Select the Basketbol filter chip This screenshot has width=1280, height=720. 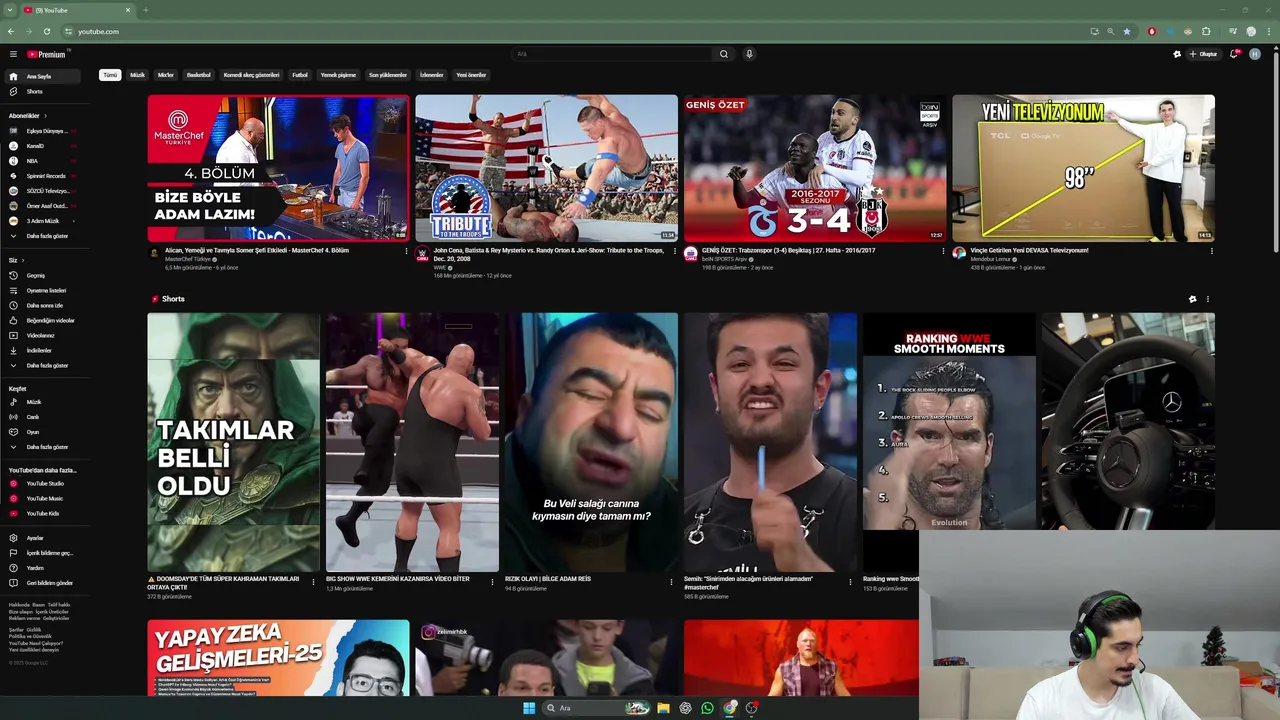[199, 75]
